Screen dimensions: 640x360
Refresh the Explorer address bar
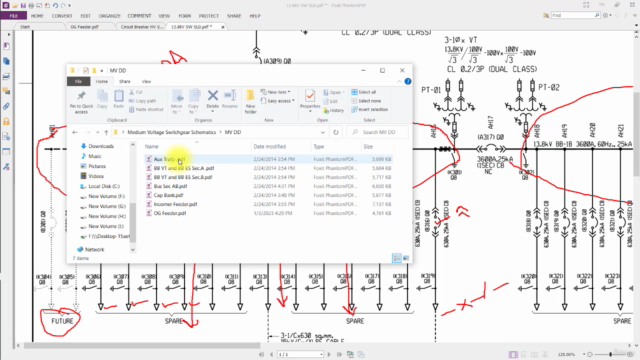(336, 132)
